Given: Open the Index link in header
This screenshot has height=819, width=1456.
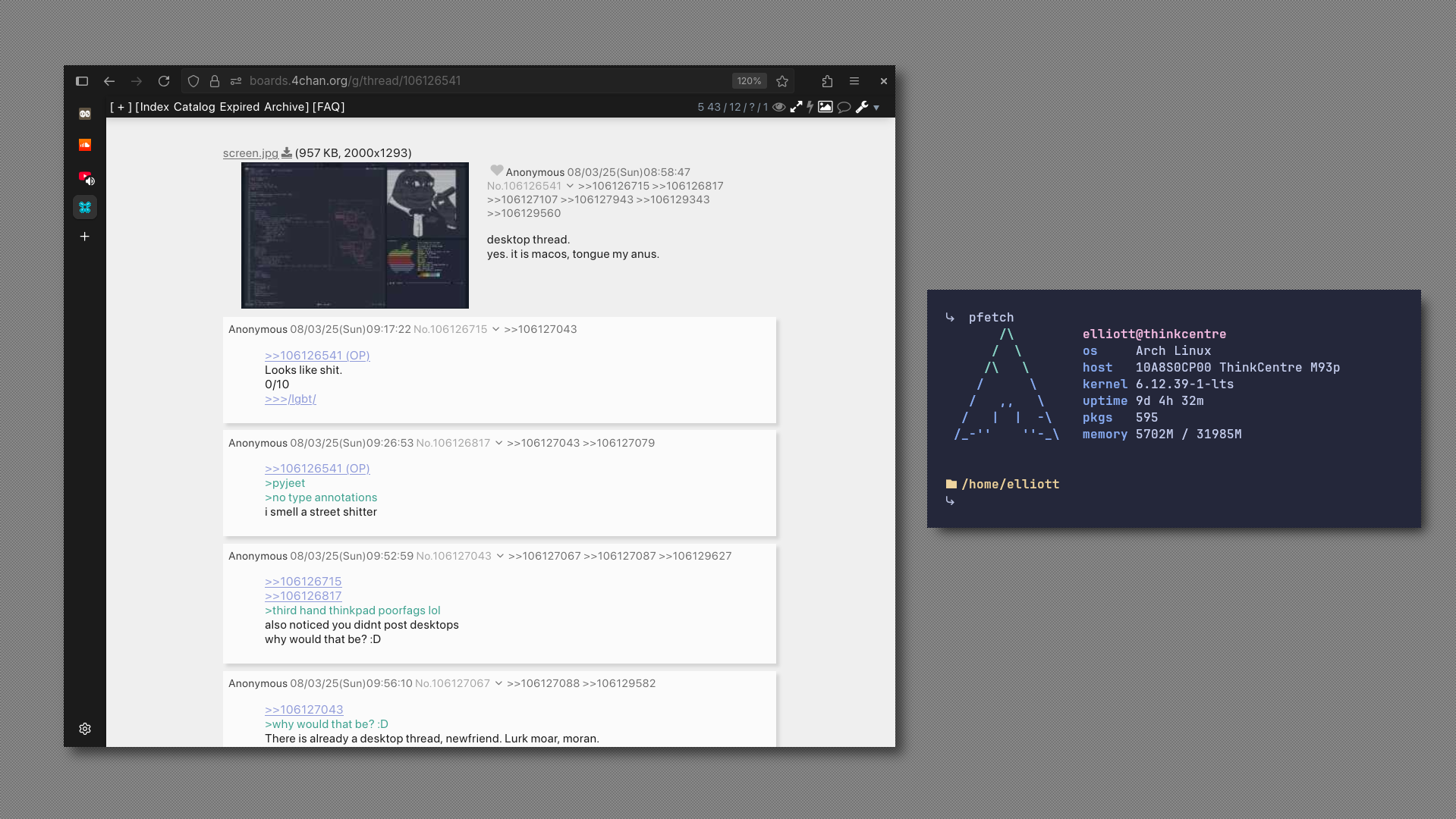Looking at the screenshot, I should point(155,107).
